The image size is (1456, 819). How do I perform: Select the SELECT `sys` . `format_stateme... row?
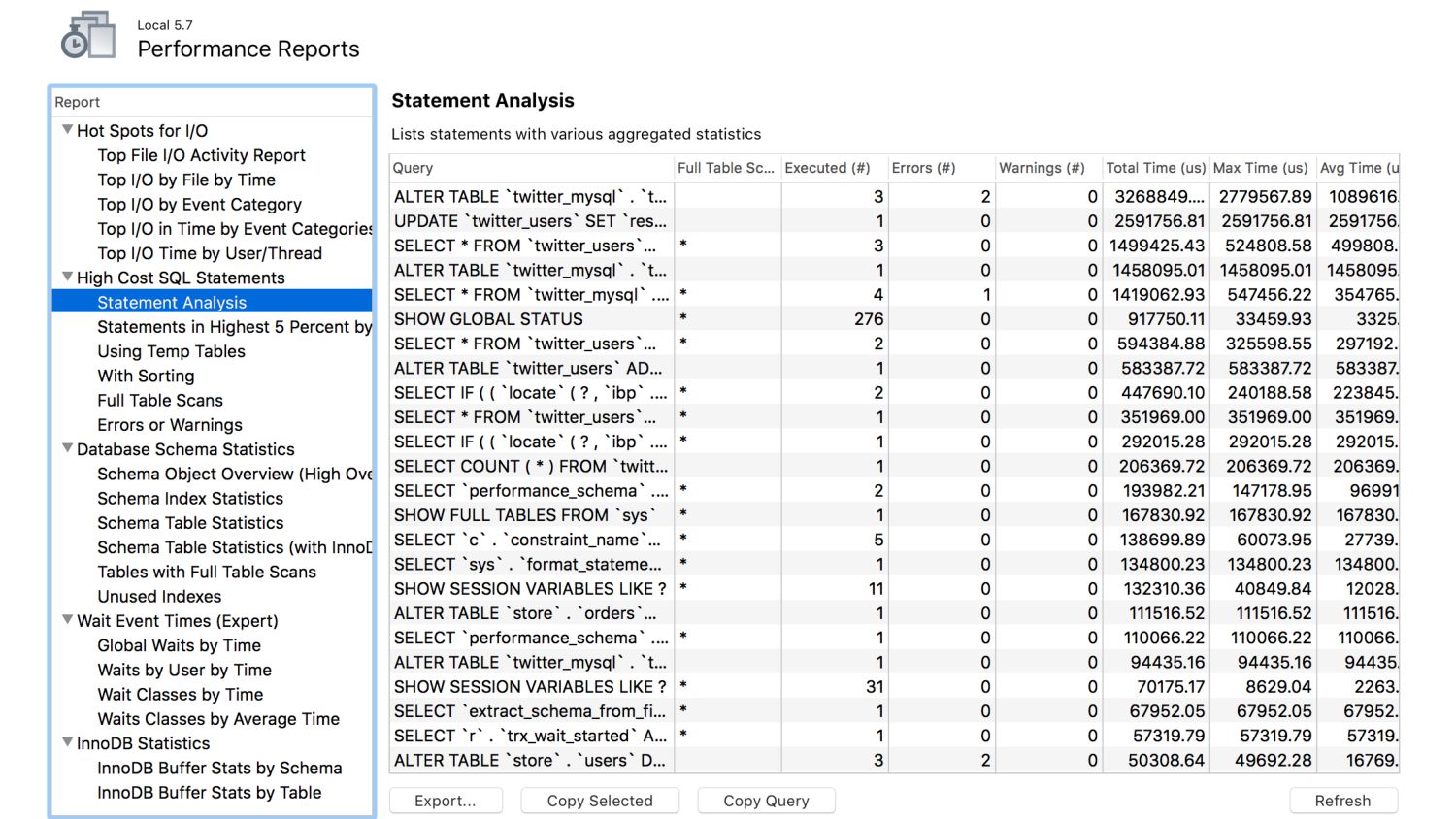coord(894,564)
